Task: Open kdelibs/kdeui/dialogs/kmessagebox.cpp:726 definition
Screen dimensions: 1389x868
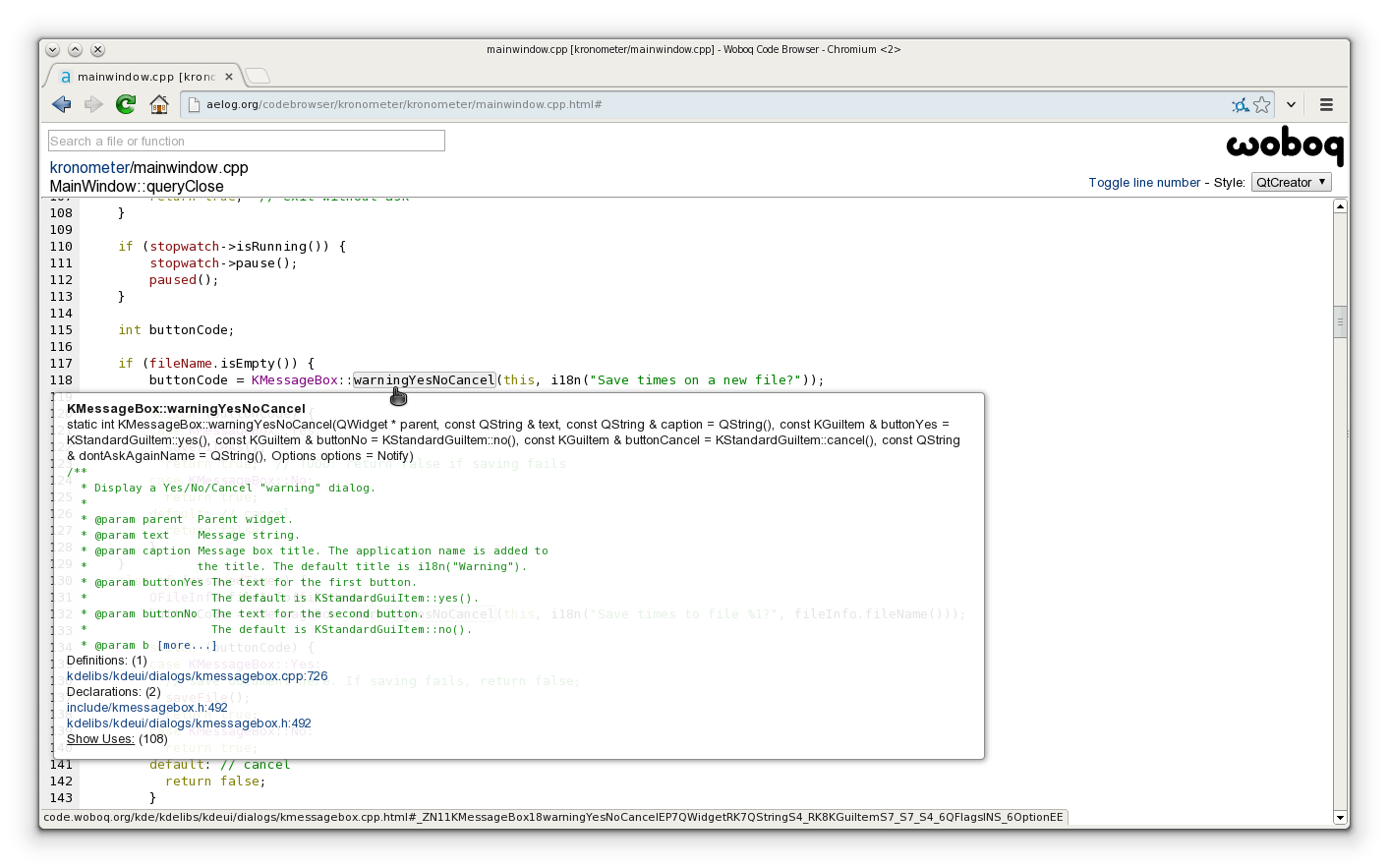Action: click(198, 676)
